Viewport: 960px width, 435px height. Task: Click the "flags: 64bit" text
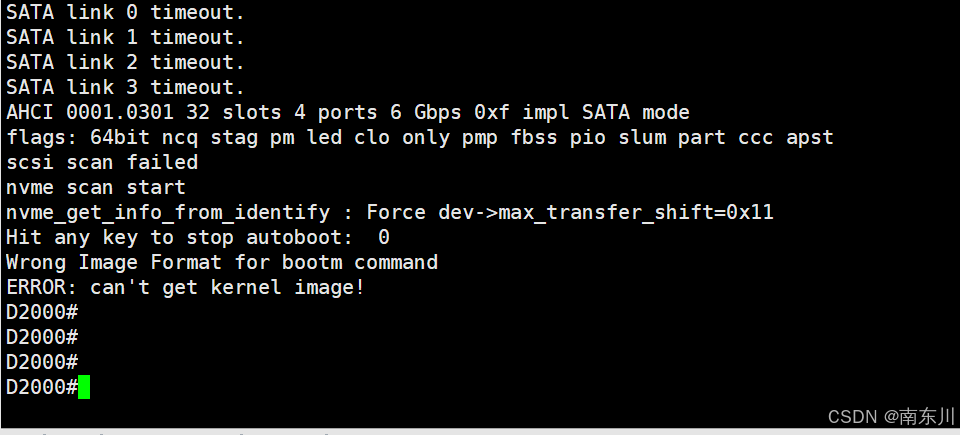[78, 137]
